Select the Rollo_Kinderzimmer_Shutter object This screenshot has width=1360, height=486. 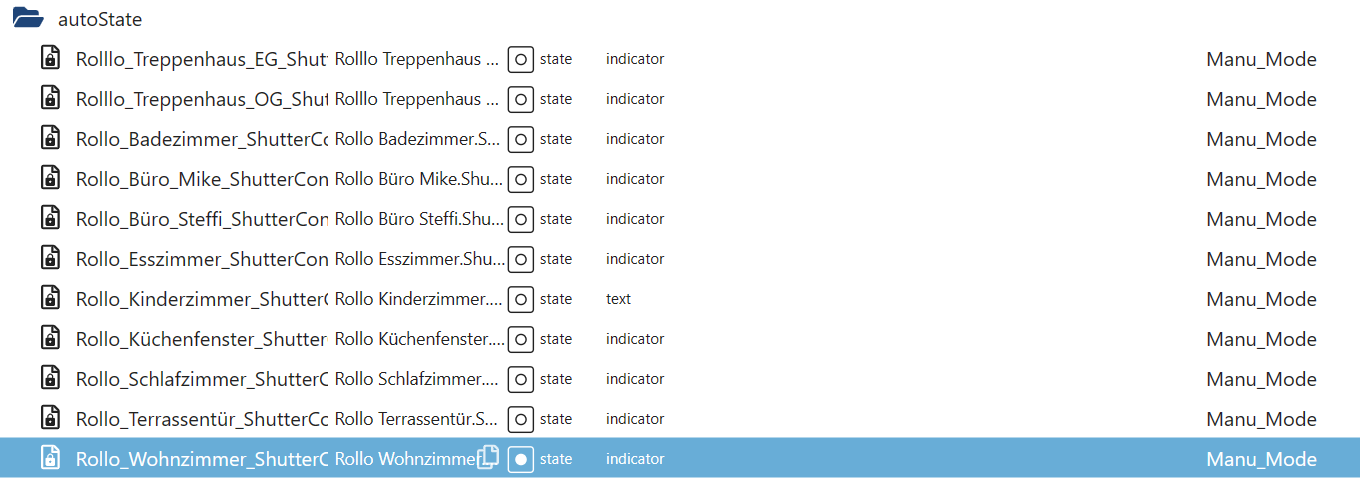coord(680,299)
